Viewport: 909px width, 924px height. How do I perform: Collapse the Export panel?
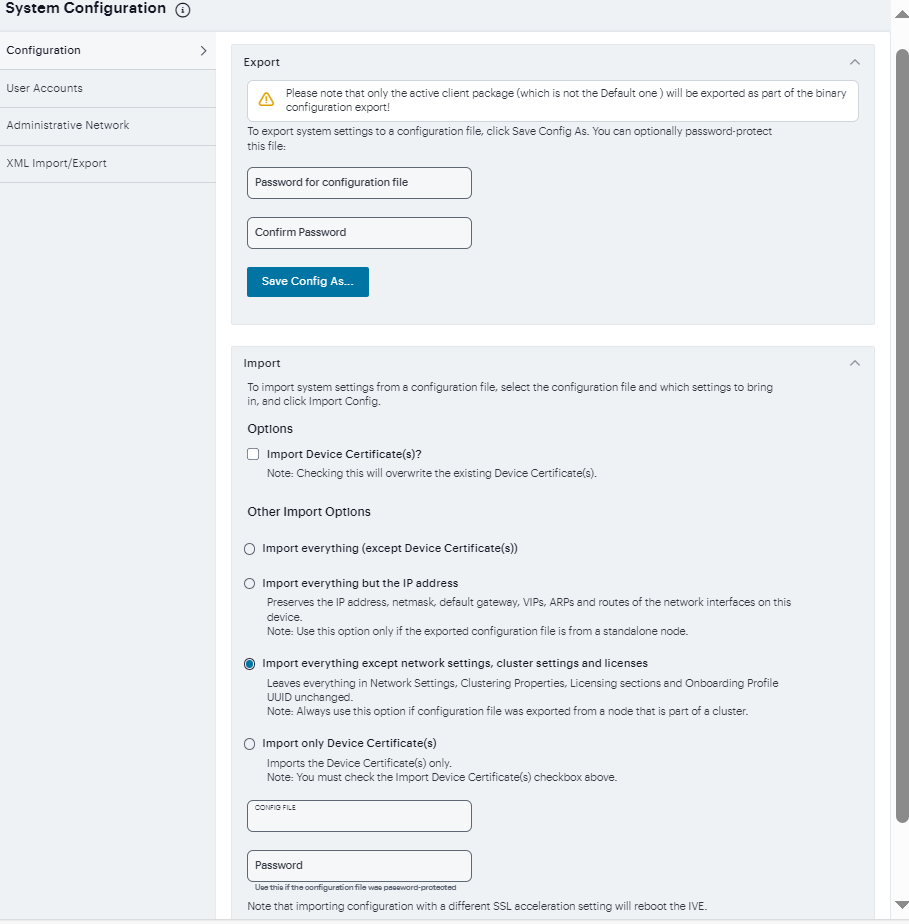[855, 62]
